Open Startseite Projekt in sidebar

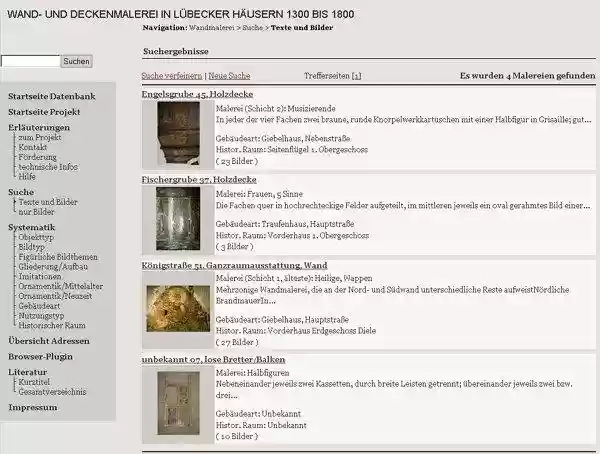pos(44,112)
